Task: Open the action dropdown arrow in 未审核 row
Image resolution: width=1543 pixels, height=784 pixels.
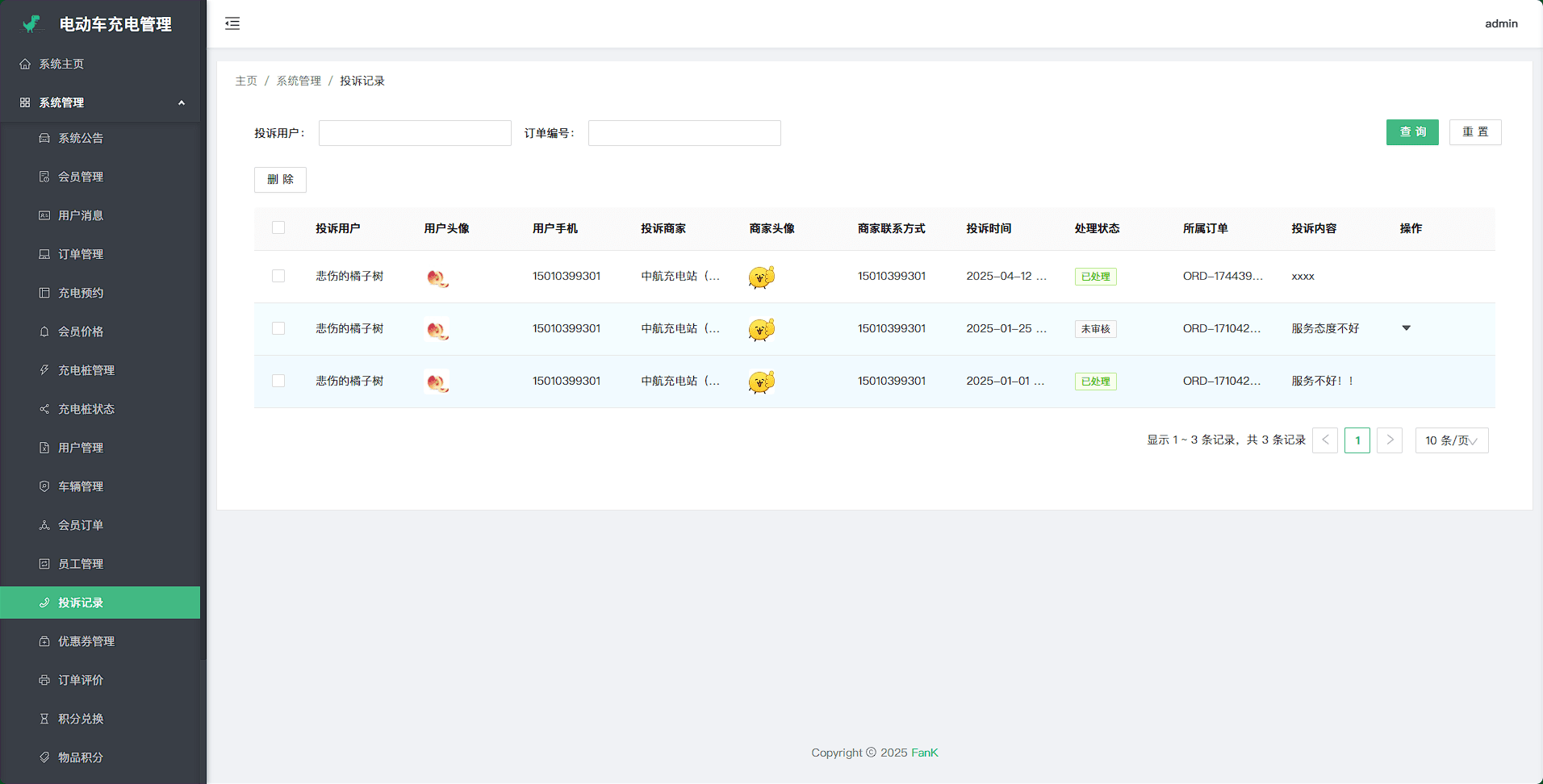Action: click(1406, 328)
